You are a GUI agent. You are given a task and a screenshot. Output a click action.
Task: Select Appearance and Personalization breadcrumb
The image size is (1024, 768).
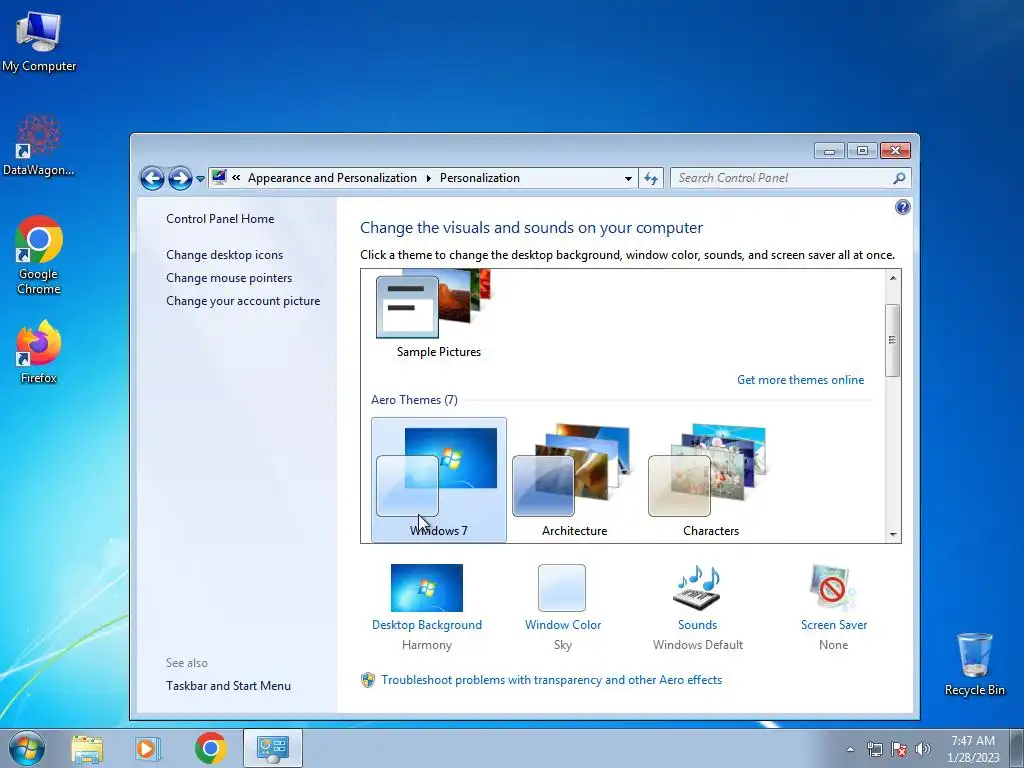click(332, 178)
